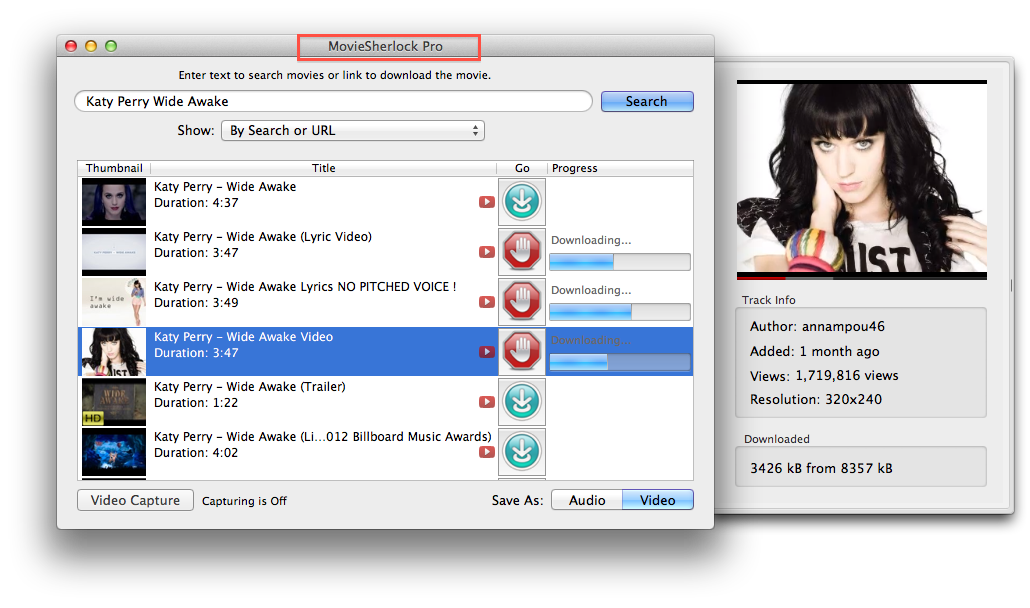Focus the search field with Katy Perry Wide Awake
1030x608 pixels.
pyautogui.click(x=333, y=101)
